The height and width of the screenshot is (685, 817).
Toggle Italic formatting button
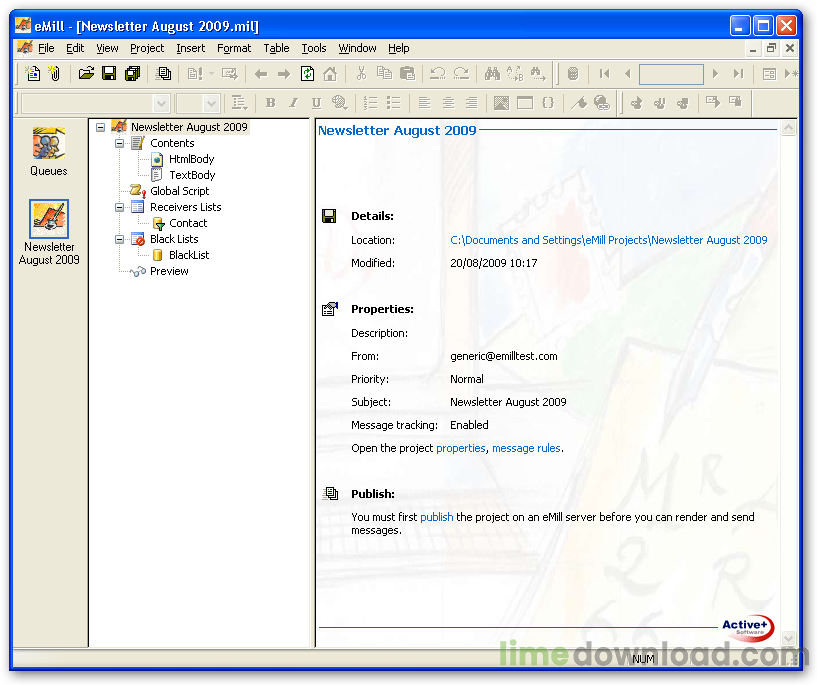[x=293, y=103]
